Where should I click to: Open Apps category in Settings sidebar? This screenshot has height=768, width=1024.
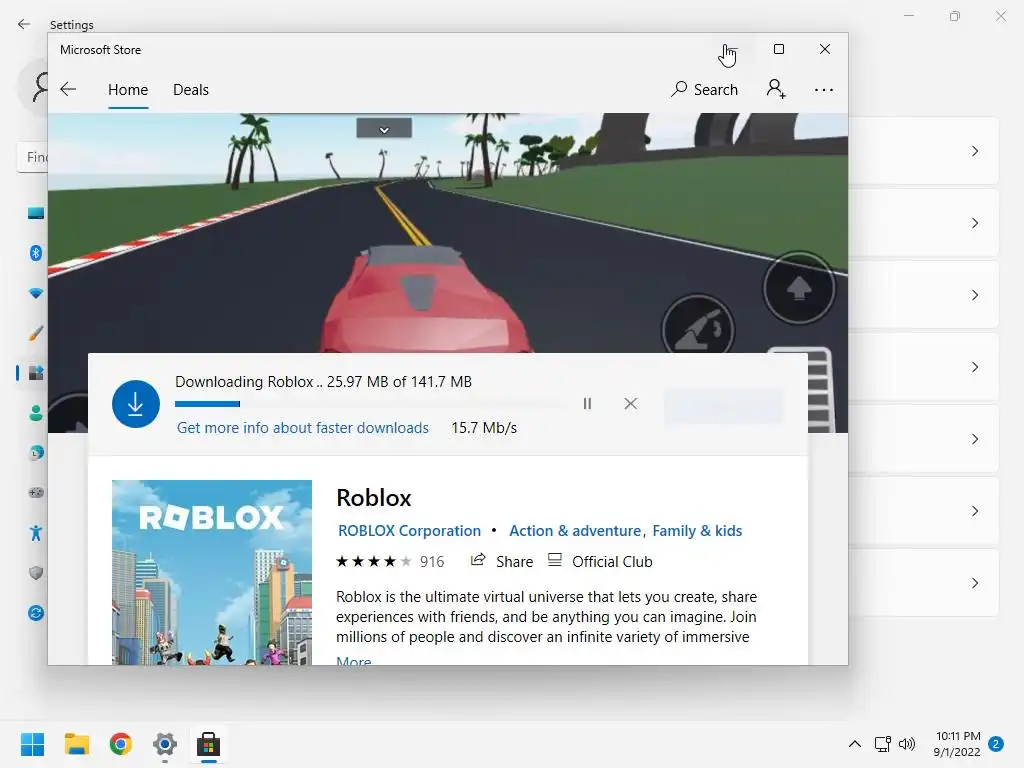coord(36,373)
